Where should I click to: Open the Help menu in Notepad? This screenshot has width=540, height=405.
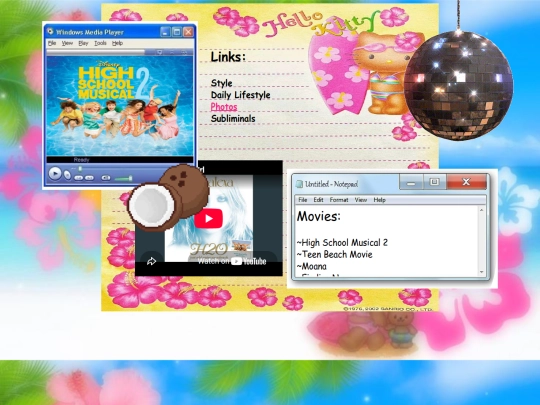click(380, 200)
